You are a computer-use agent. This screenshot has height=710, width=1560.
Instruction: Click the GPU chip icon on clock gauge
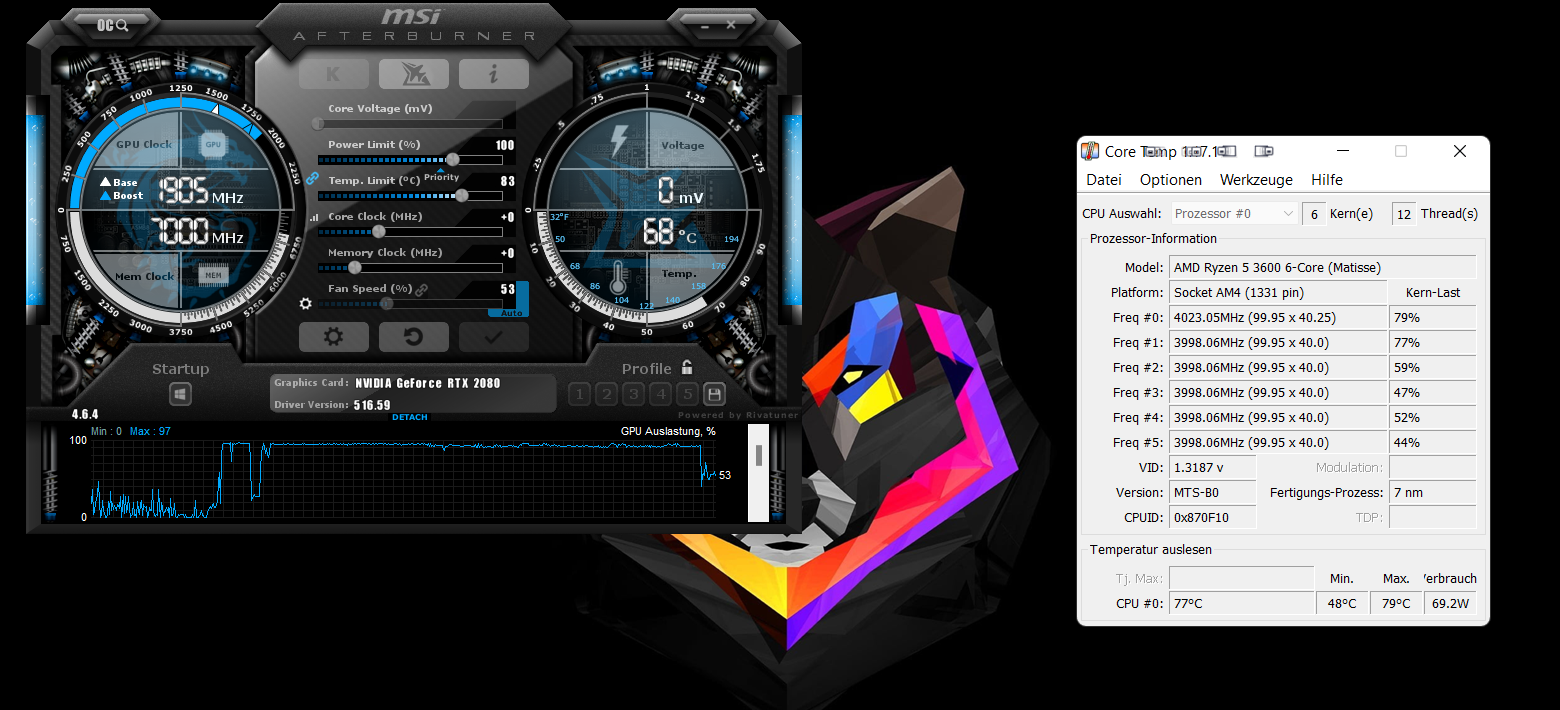tap(212, 145)
